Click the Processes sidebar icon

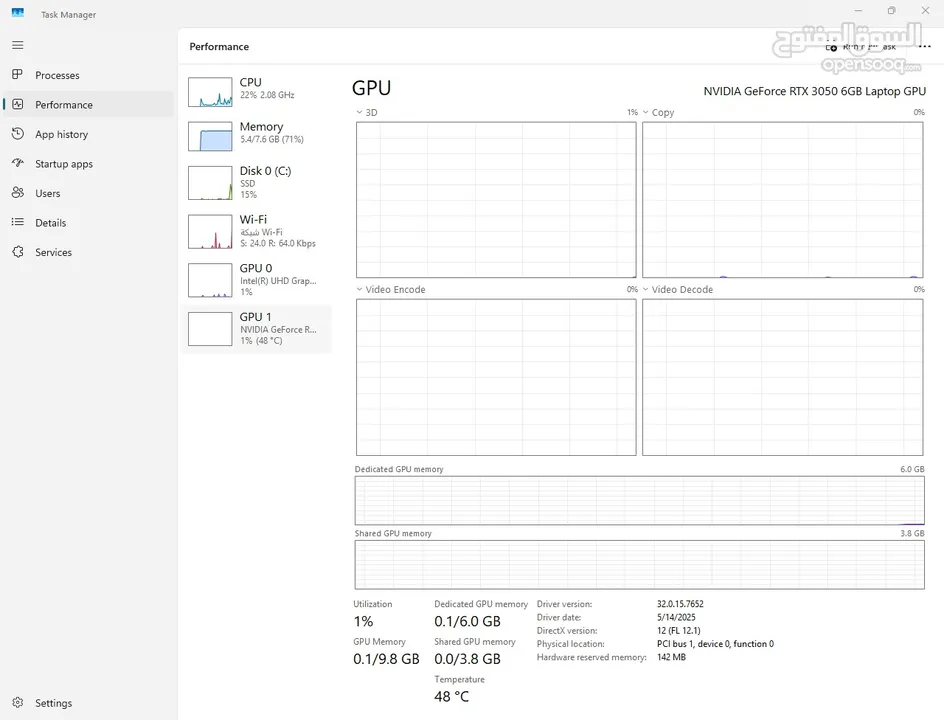click(x=18, y=75)
